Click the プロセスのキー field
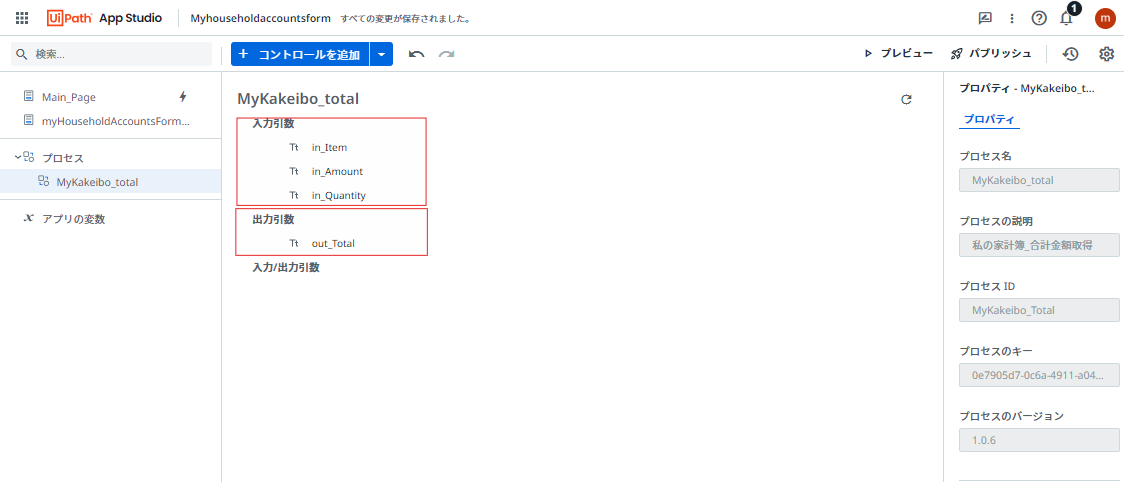The width and height of the screenshot is (1124, 482). tap(1039, 374)
